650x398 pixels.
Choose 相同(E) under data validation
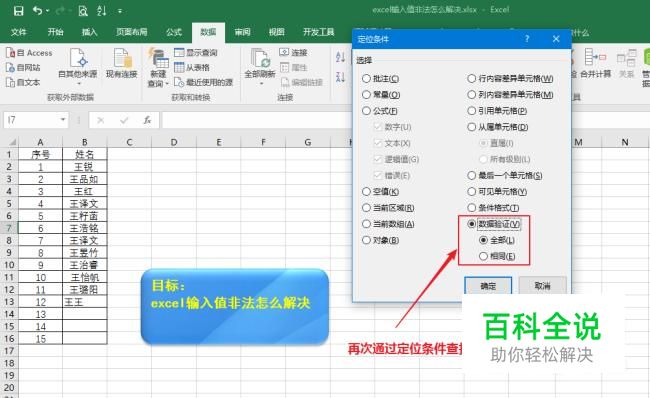[497, 256]
